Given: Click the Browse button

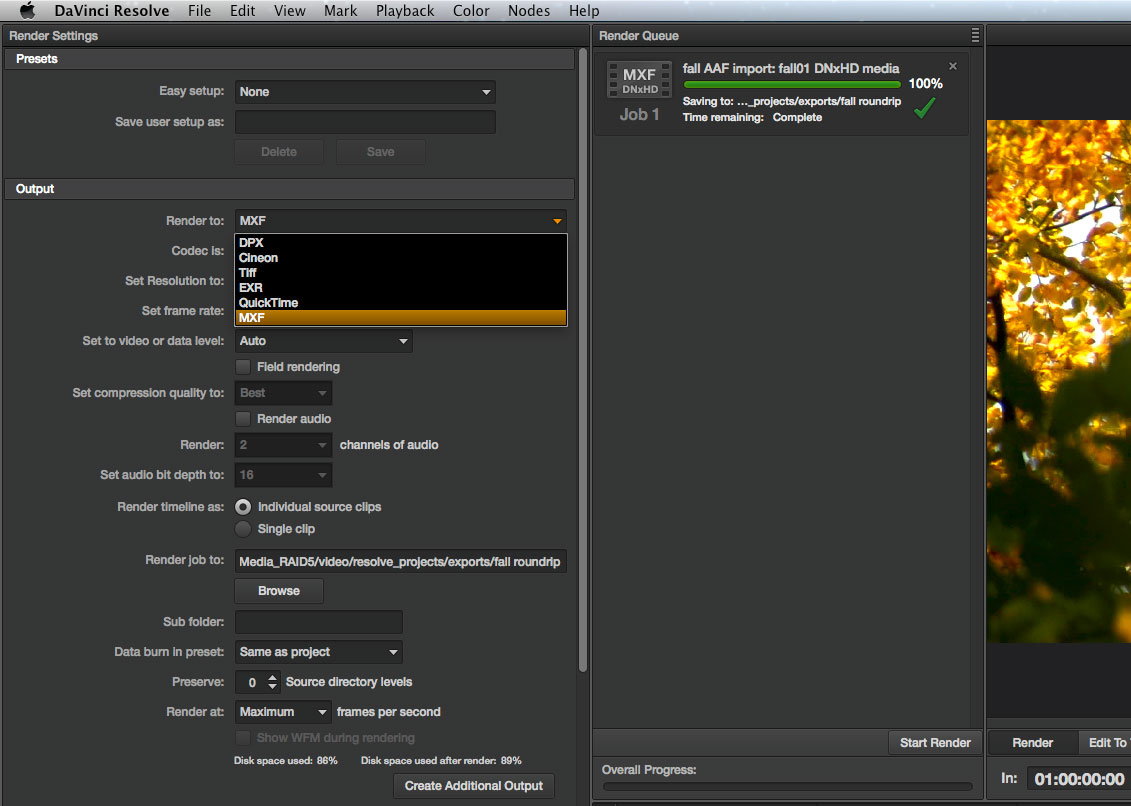Looking at the screenshot, I should point(279,591).
